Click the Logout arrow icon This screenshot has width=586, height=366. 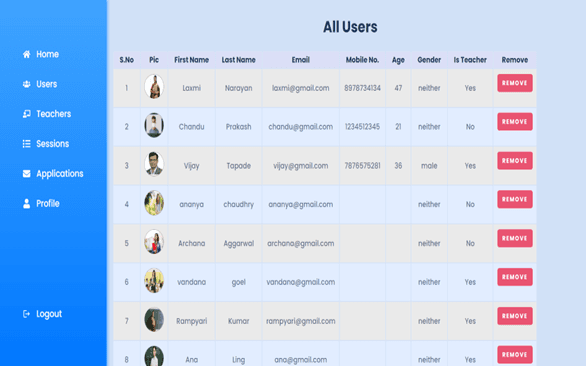(26, 314)
